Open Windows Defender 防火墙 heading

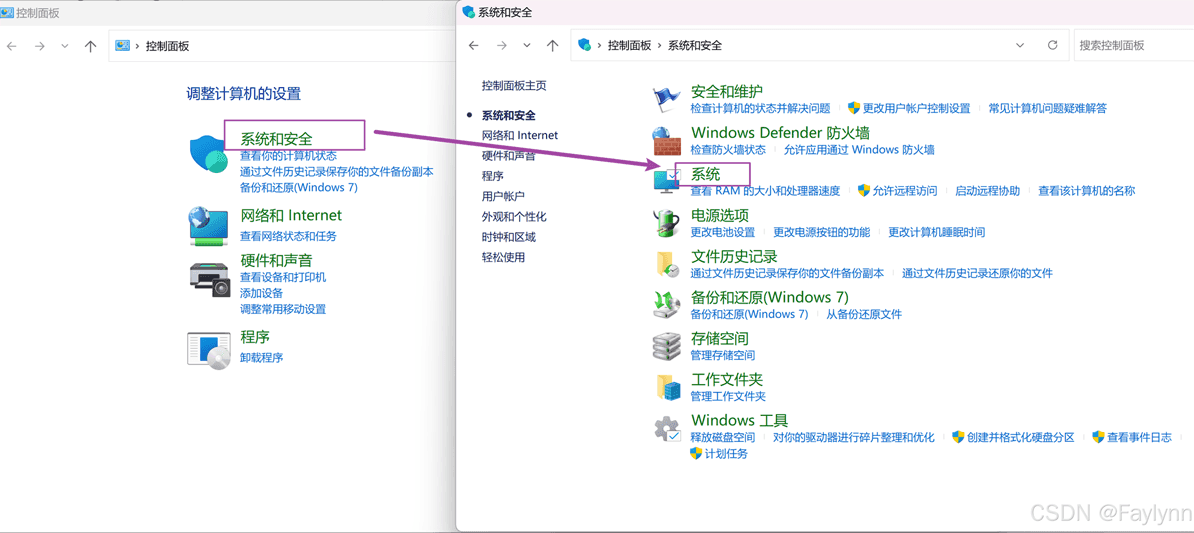coord(781,132)
